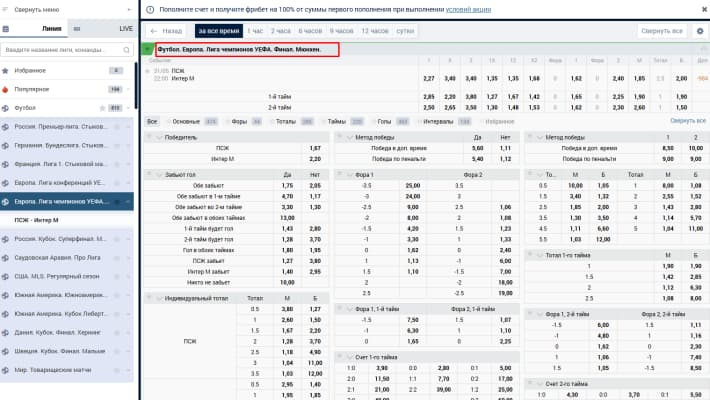The height and width of the screenshot is (400, 710).
Task: Collapse the Индивидуальный тотал block
Action: coord(159,299)
